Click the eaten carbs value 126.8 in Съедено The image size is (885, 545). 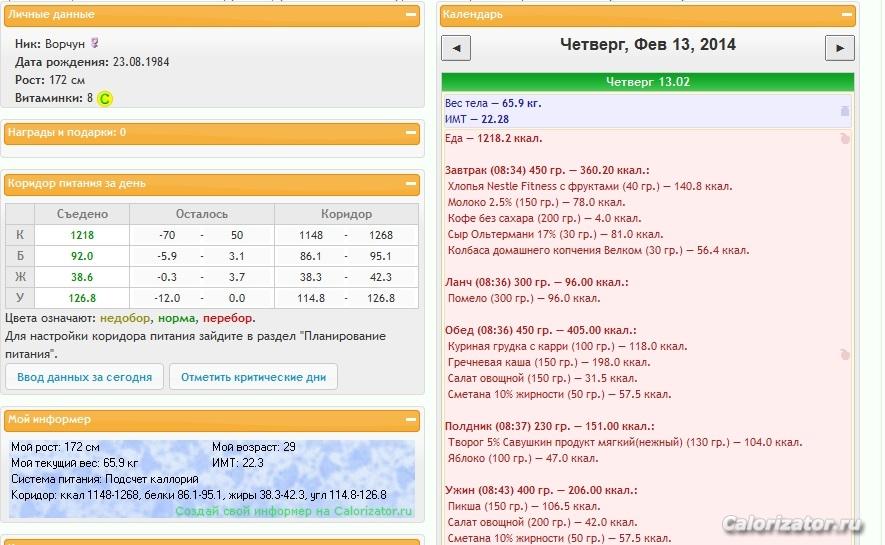(x=82, y=298)
